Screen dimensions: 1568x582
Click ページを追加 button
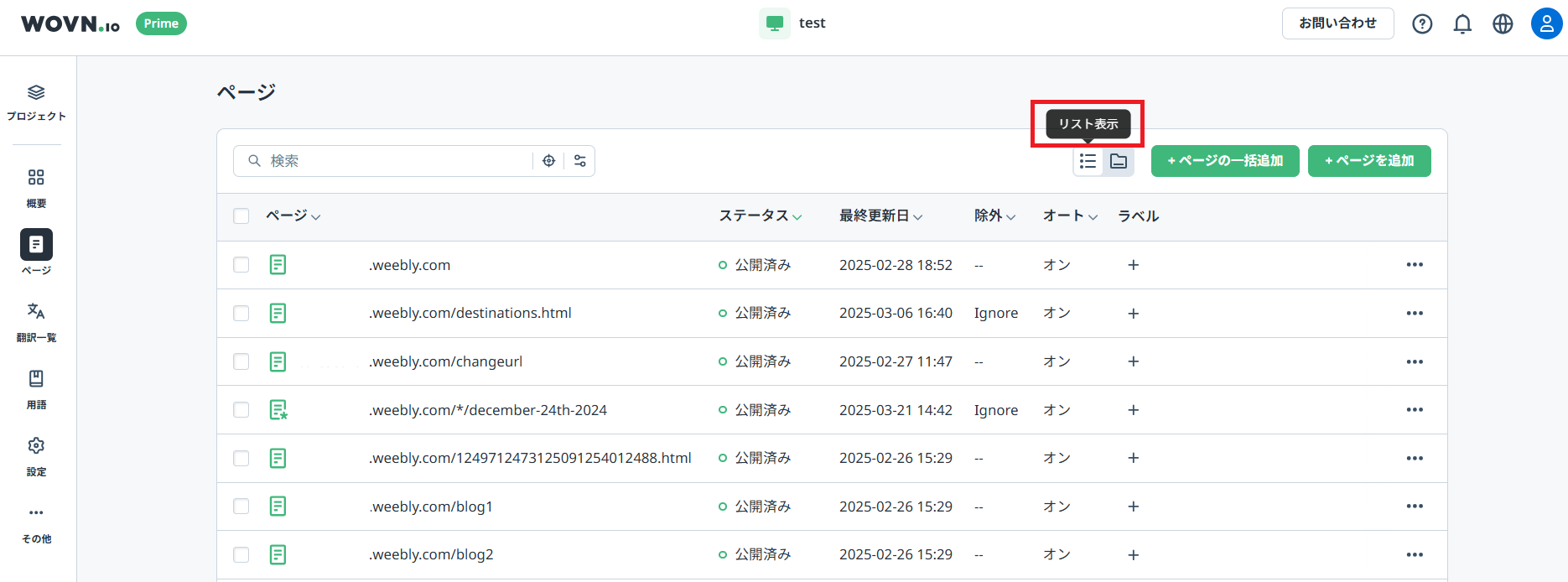pos(1368,161)
